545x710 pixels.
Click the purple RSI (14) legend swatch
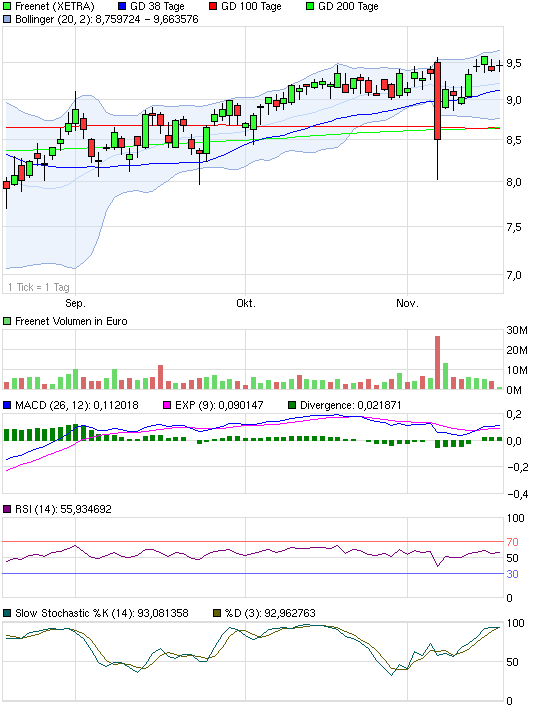(7, 509)
